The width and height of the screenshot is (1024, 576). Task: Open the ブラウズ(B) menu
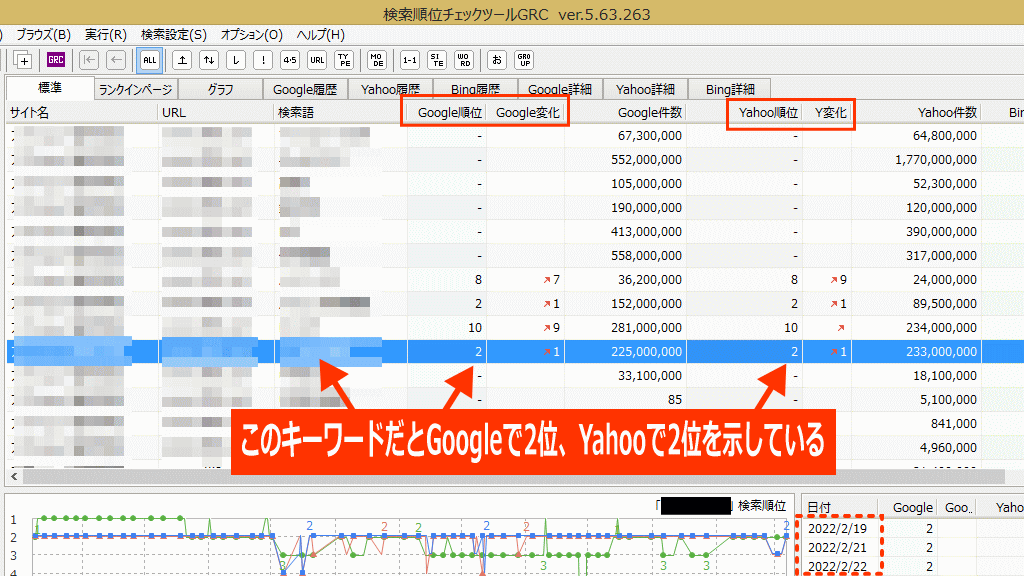click(43, 35)
